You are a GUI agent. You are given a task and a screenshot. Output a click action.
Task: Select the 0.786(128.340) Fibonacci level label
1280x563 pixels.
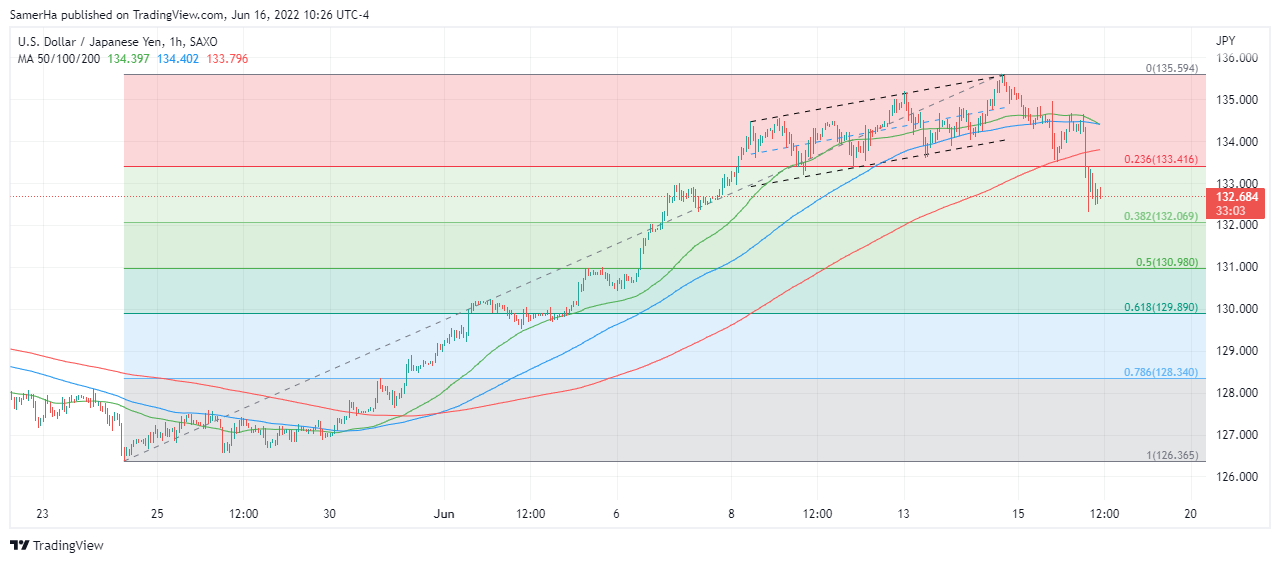[1162, 372]
